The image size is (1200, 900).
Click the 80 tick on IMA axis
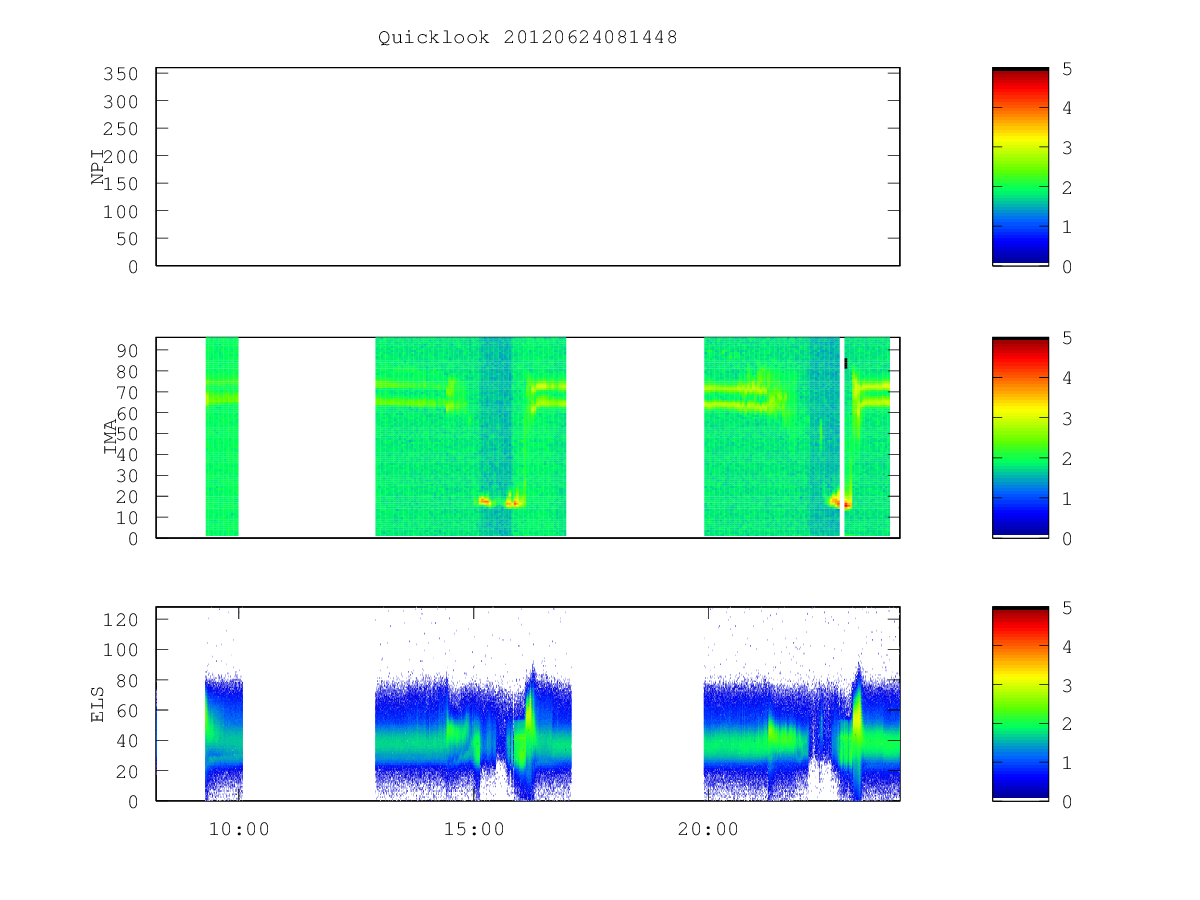point(128,371)
